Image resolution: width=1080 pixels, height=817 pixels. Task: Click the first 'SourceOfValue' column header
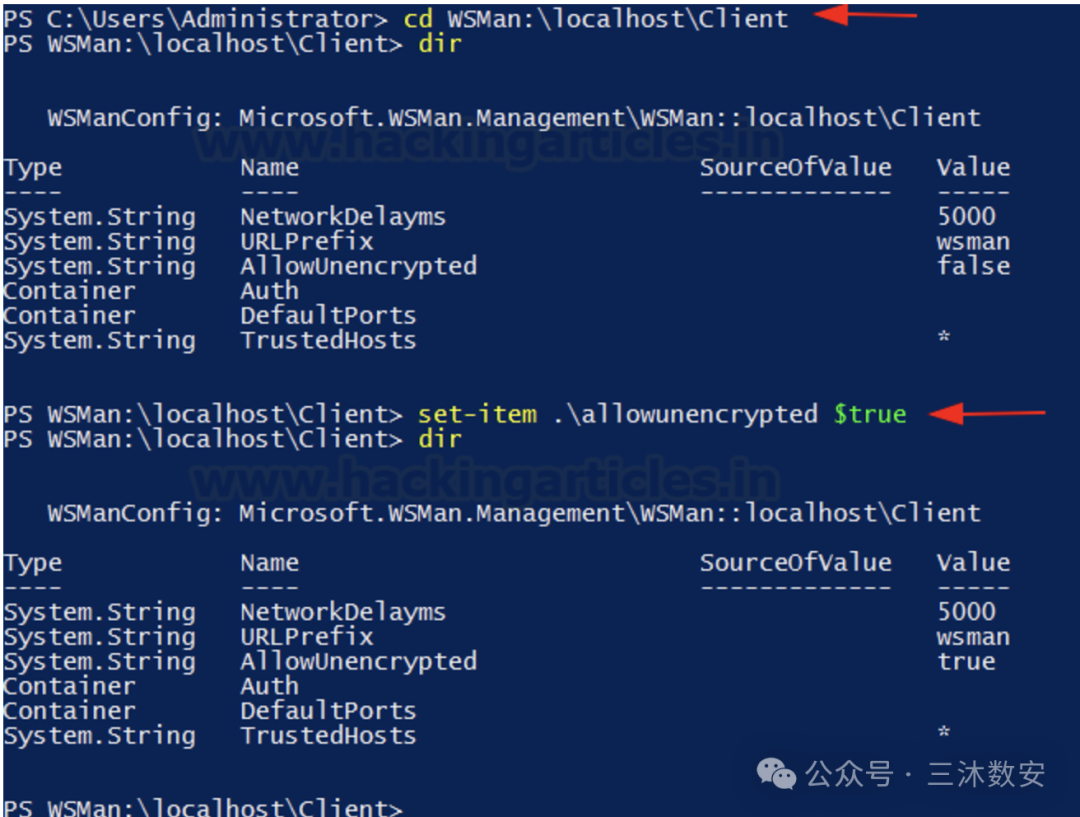pos(796,167)
